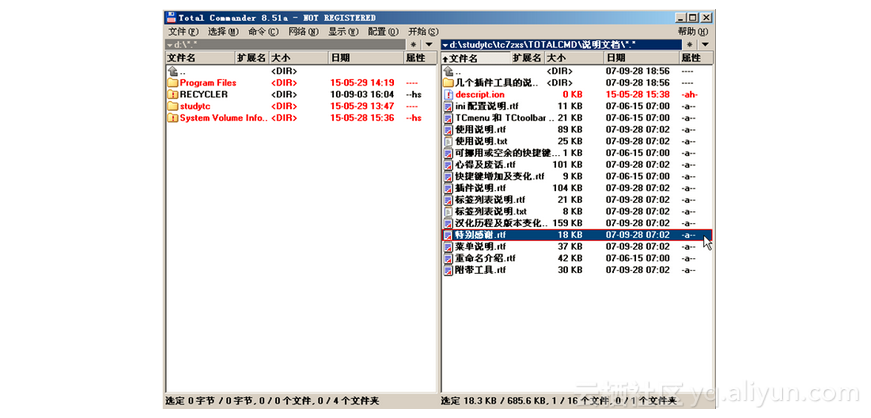Sort right panel by 大小 column header

pos(574,57)
